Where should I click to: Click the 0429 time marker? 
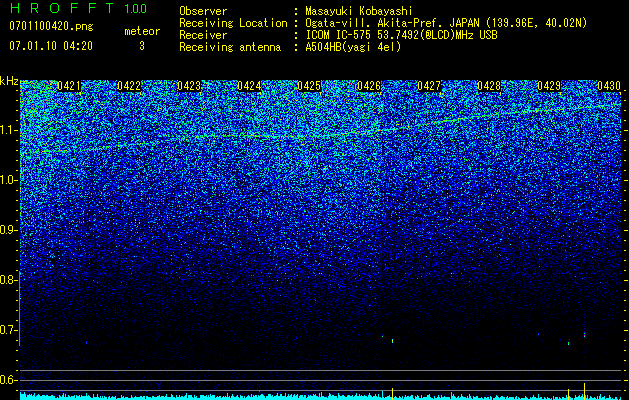(x=549, y=86)
